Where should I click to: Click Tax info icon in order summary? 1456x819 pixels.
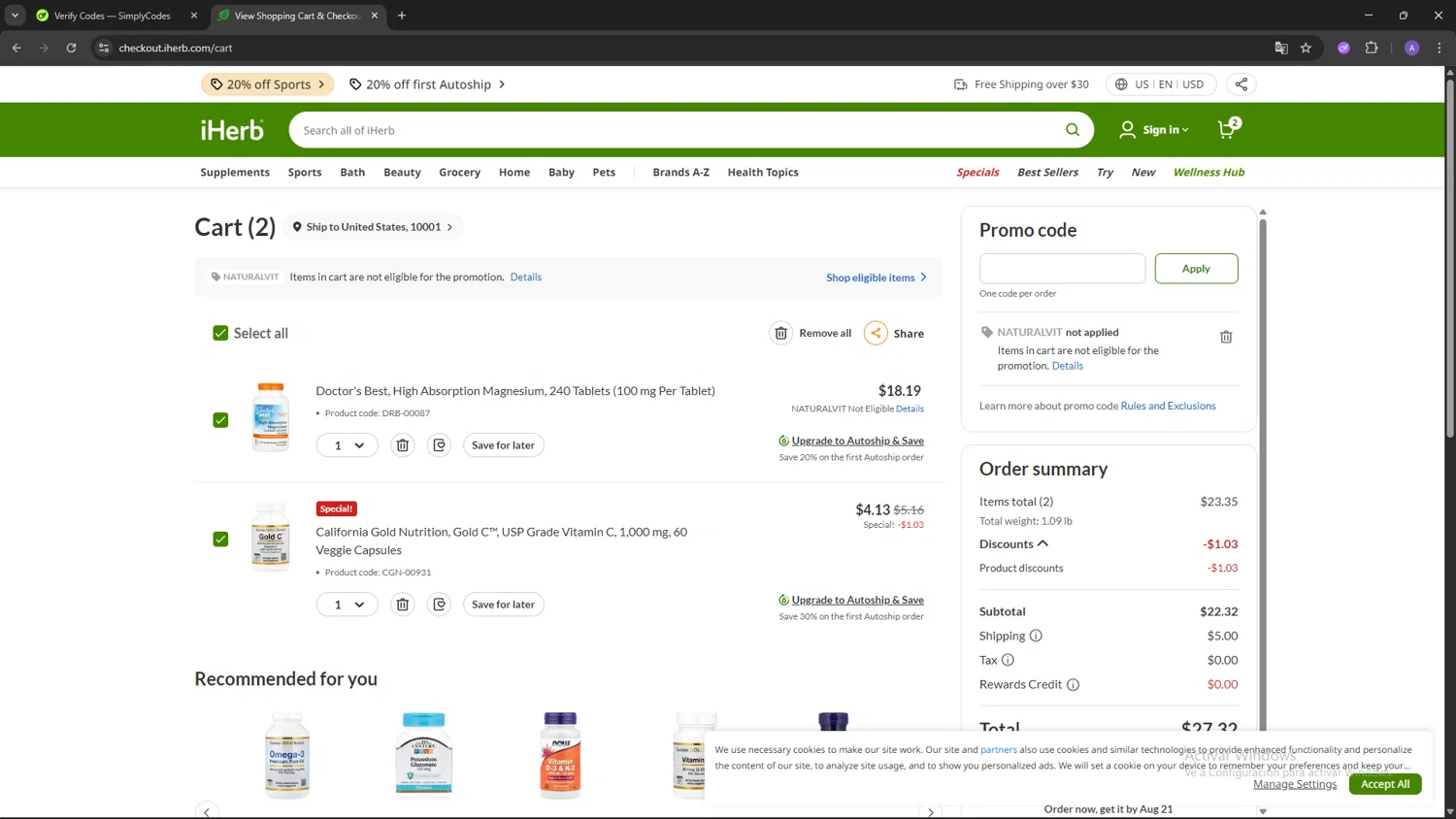(1008, 660)
